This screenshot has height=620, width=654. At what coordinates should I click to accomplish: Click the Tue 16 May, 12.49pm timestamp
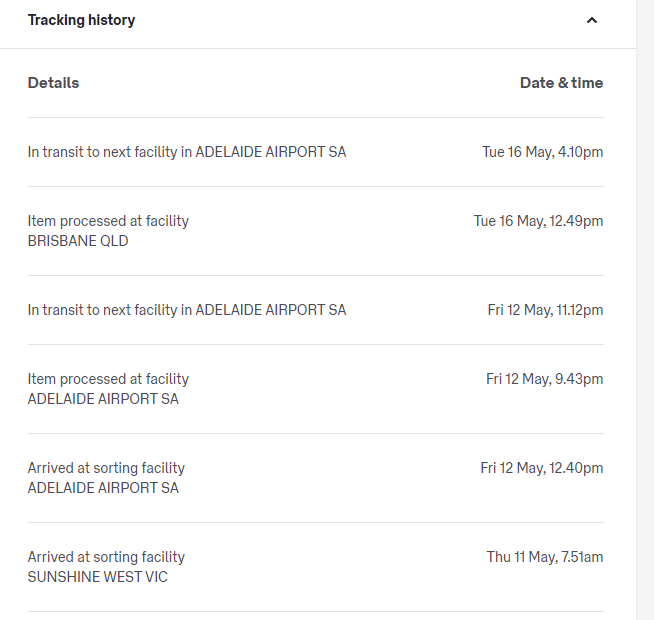pyautogui.click(x=538, y=221)
